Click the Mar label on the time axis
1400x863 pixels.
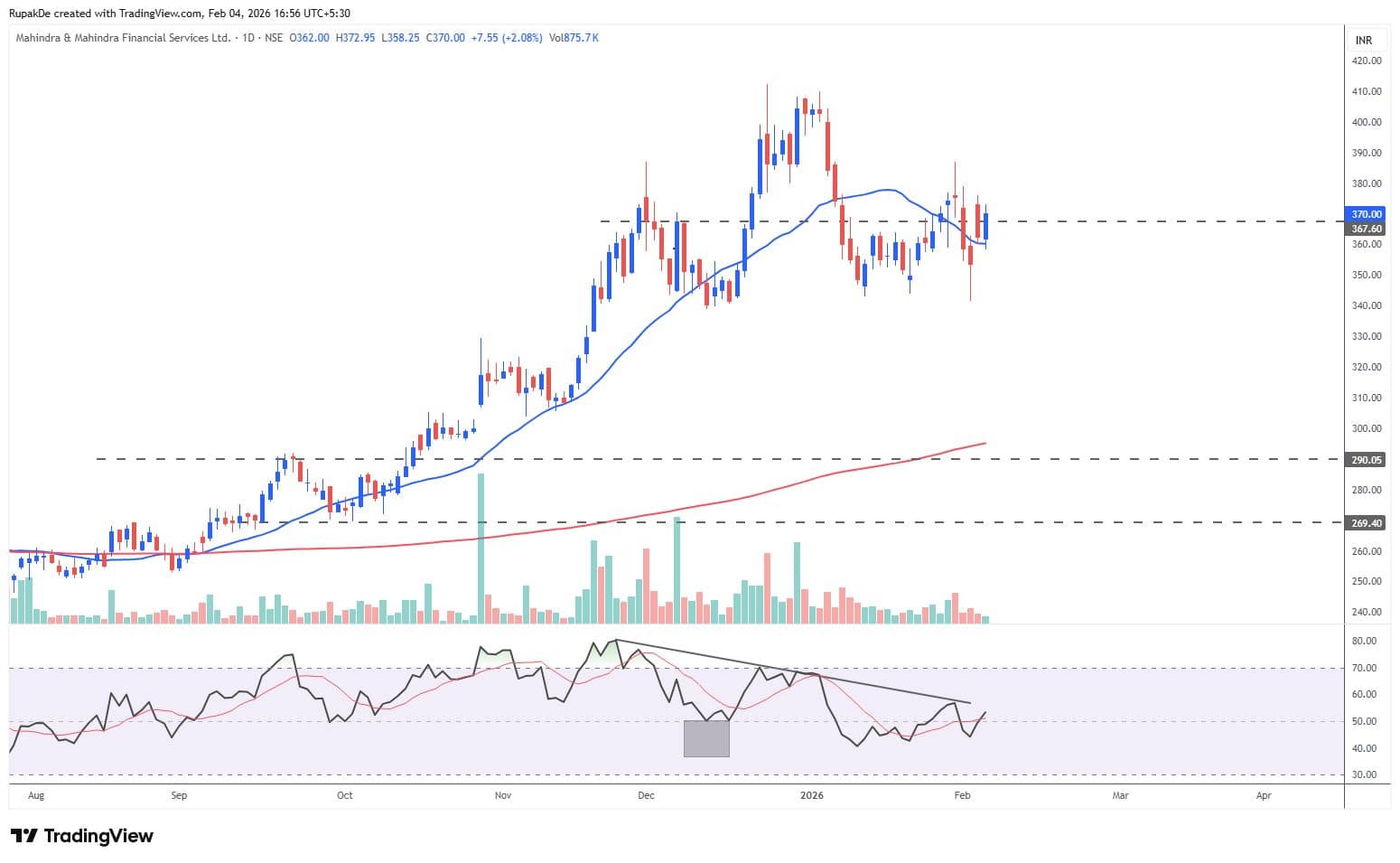tap(1120, 796)
